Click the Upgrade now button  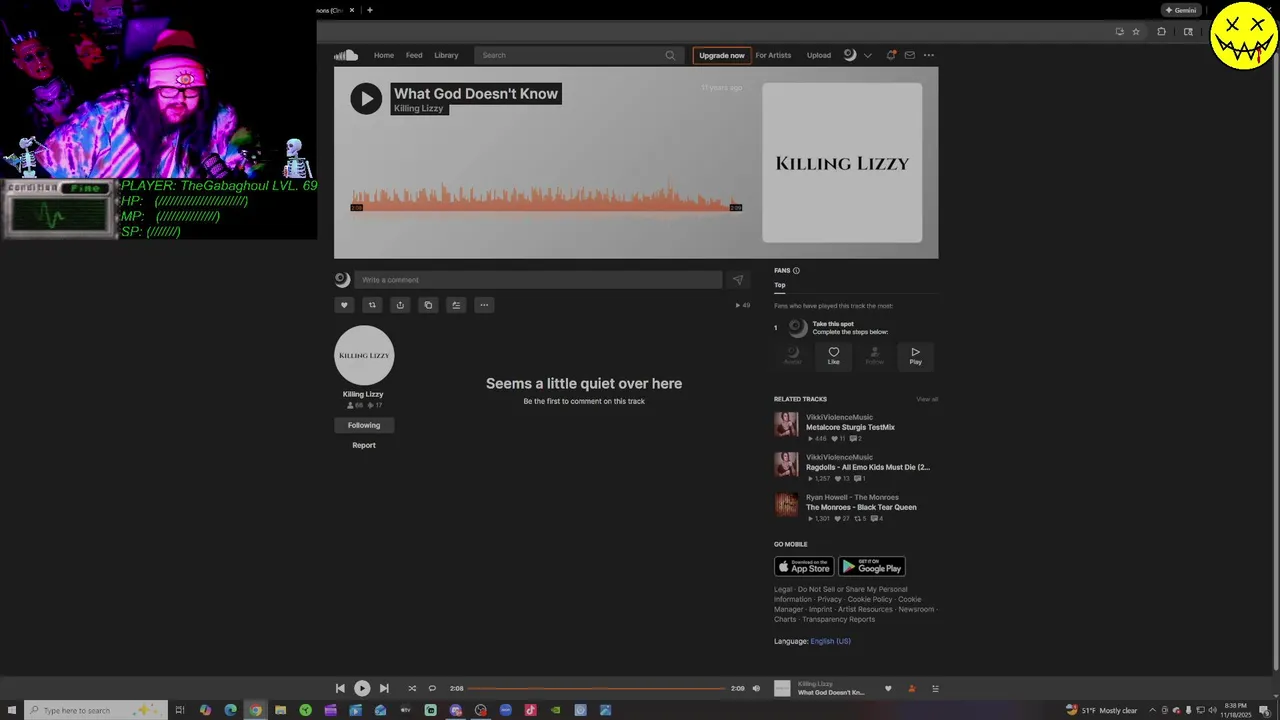point(722,55)
